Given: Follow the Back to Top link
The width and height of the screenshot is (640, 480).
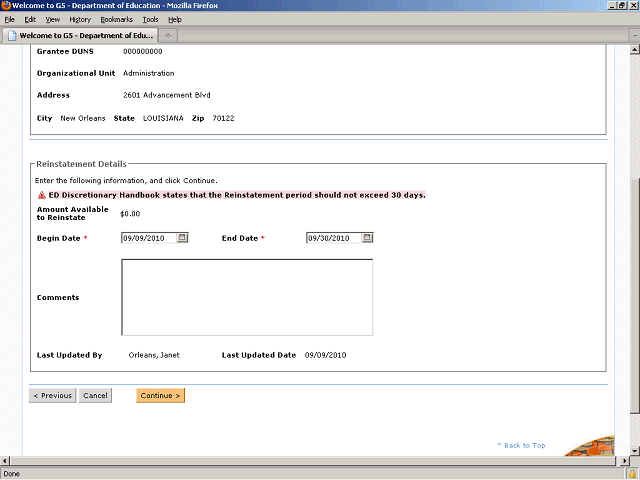Looking at the screenshot, I should click(521, 445).
